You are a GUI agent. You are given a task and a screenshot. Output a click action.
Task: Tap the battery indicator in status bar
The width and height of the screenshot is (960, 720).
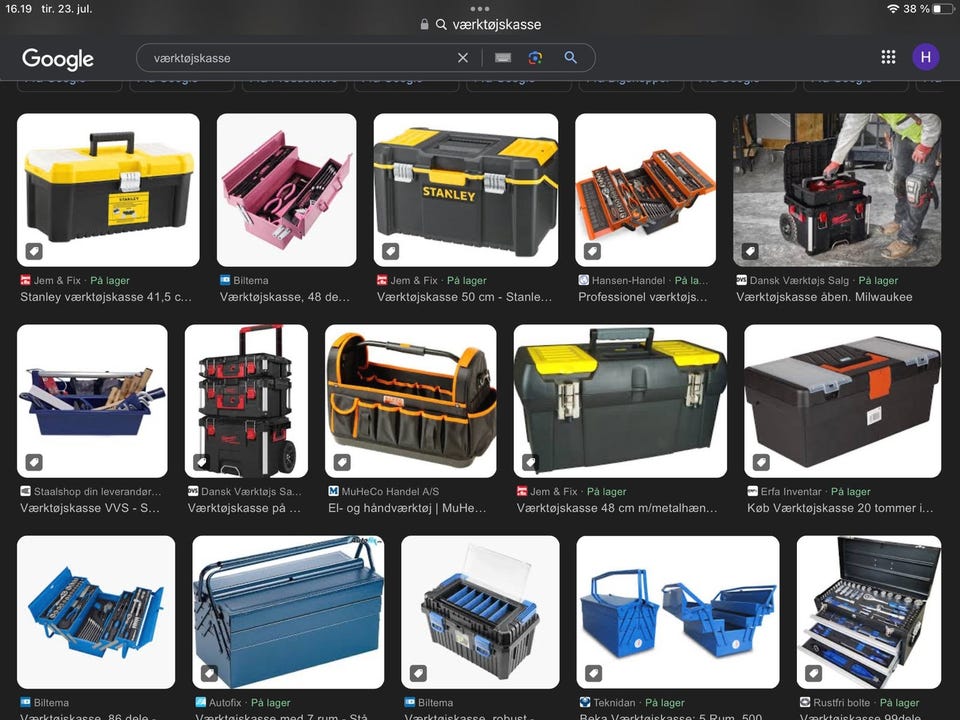tap(943, 9)
